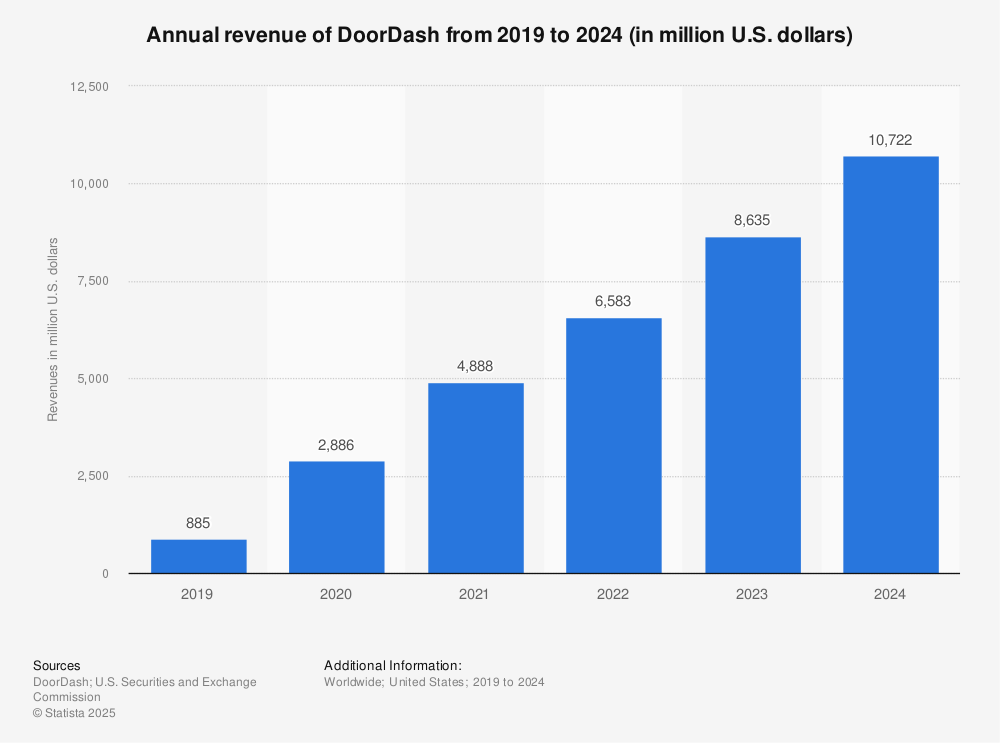Screen dimensions: 1000x743
Task: Click the 2024 x-axis label
Action: tap(890, 594)
